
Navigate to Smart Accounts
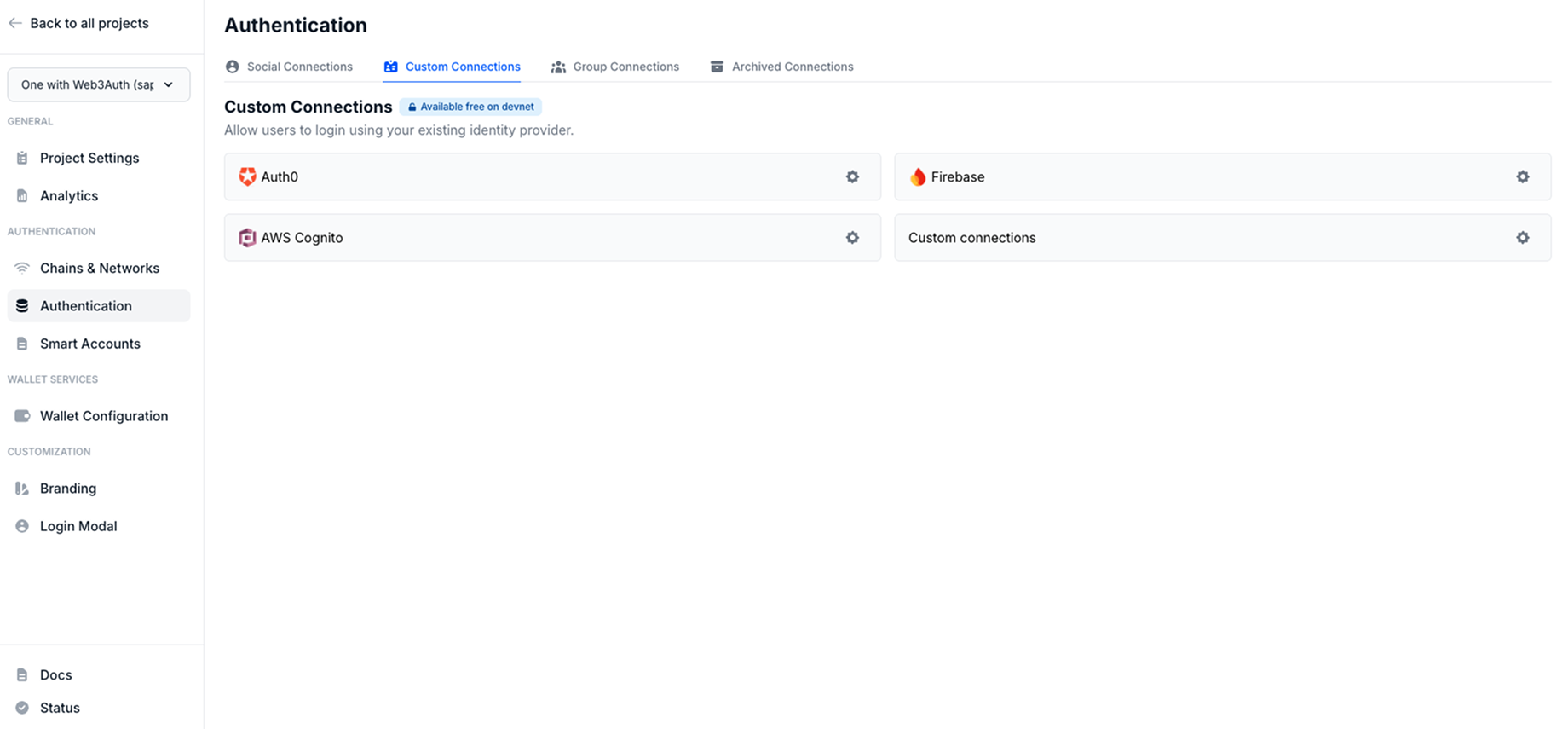(x=89, y=344)
